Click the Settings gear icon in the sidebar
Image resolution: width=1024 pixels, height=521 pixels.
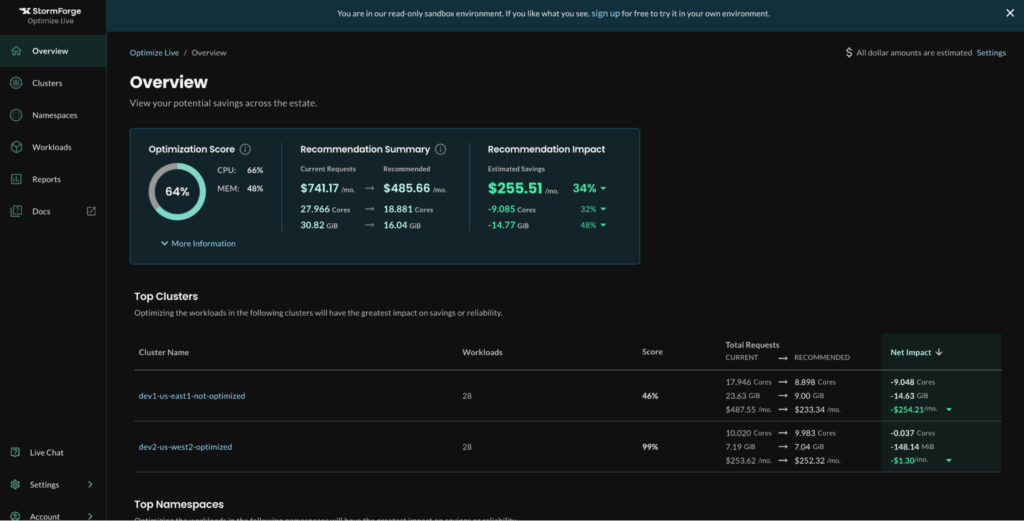[x=15, y=484]
